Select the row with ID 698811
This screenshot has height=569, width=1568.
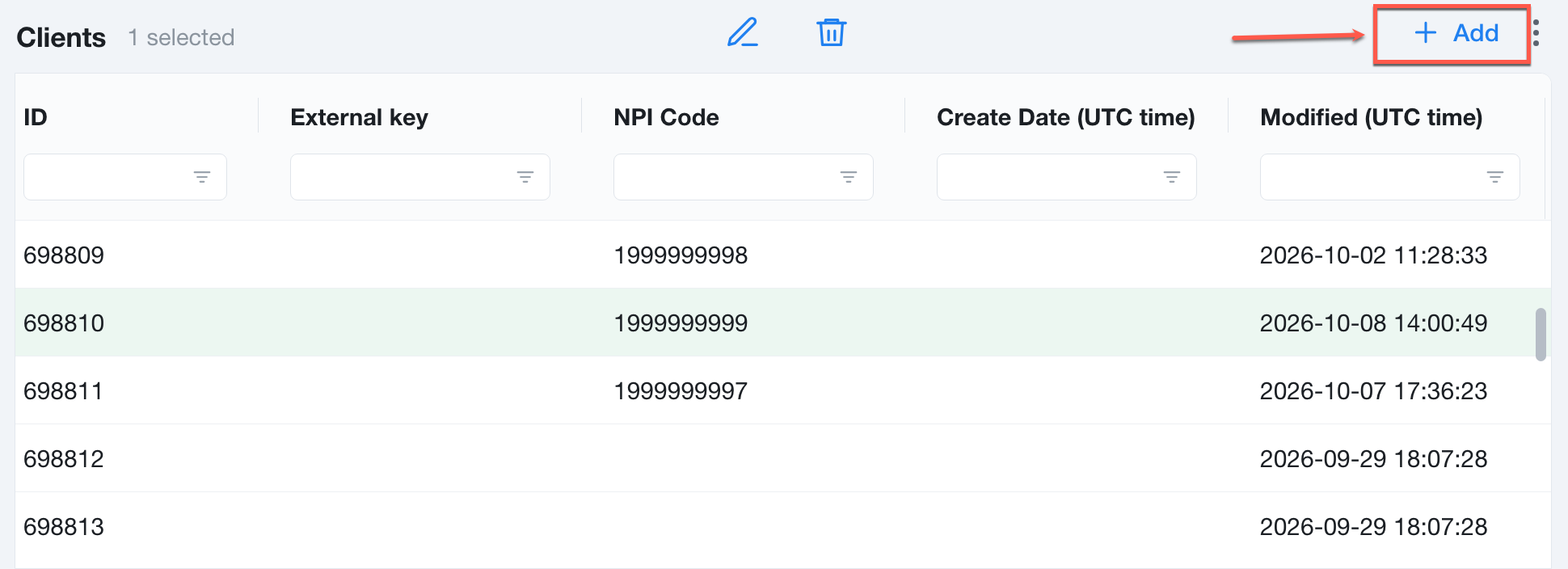coord(782,390)
